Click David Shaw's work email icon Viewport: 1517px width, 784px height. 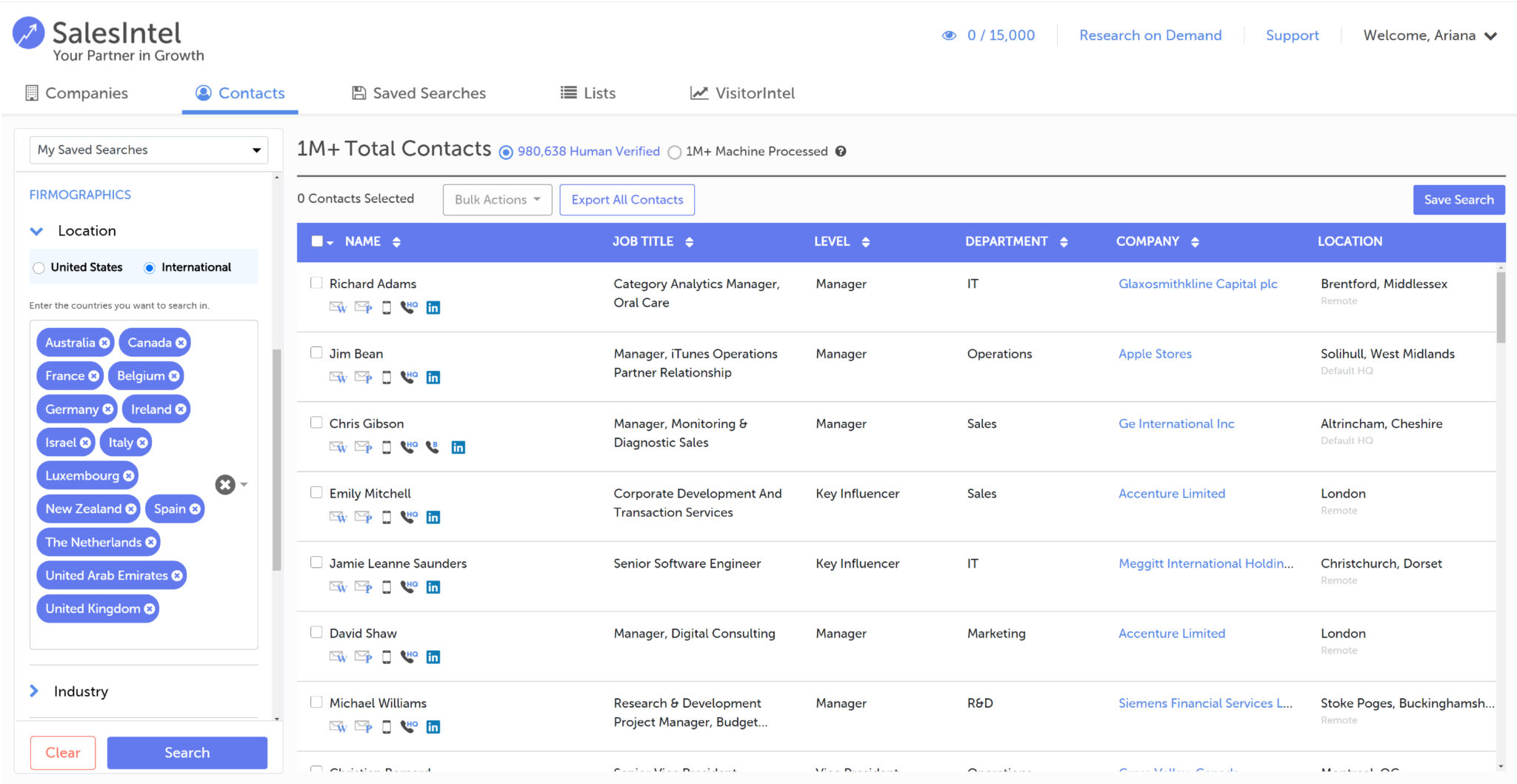[x=338, y=657]
